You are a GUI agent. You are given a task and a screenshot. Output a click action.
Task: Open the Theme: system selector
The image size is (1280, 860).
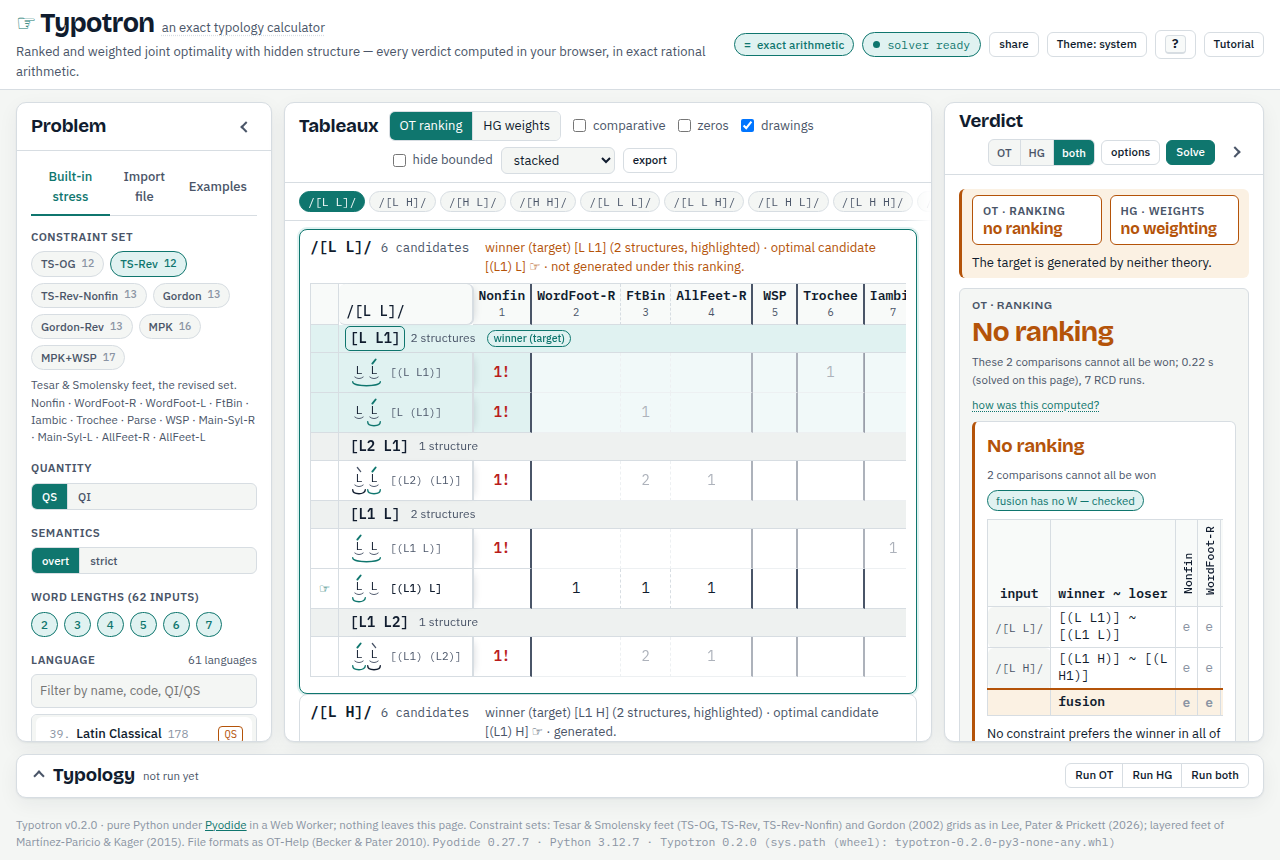tap(1097, 44)
